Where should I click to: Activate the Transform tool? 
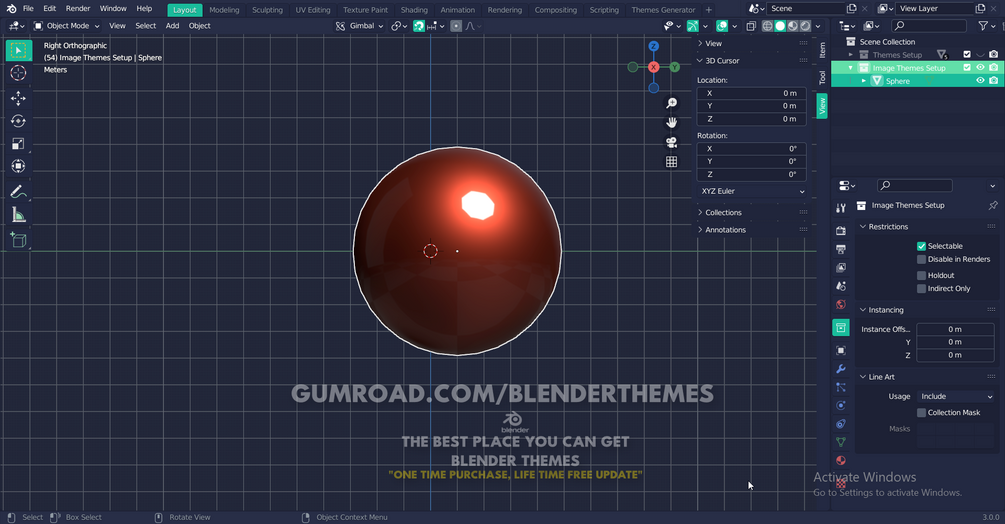(18, 166)
